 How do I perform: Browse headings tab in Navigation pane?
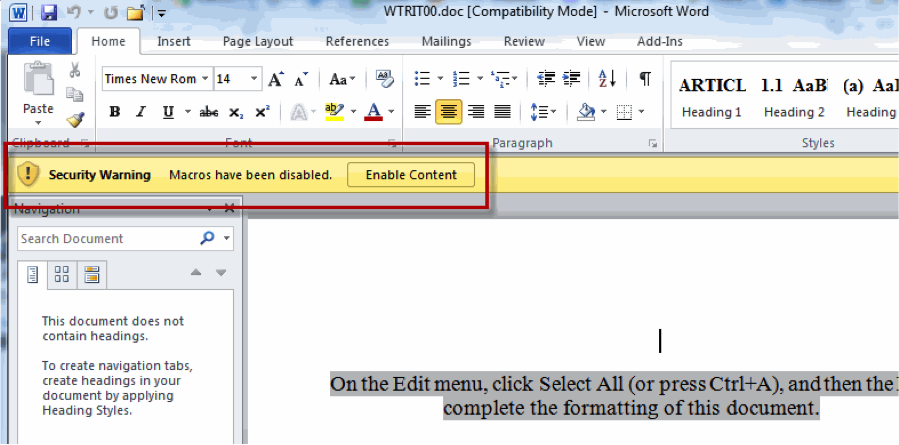(x=32, y=275)
